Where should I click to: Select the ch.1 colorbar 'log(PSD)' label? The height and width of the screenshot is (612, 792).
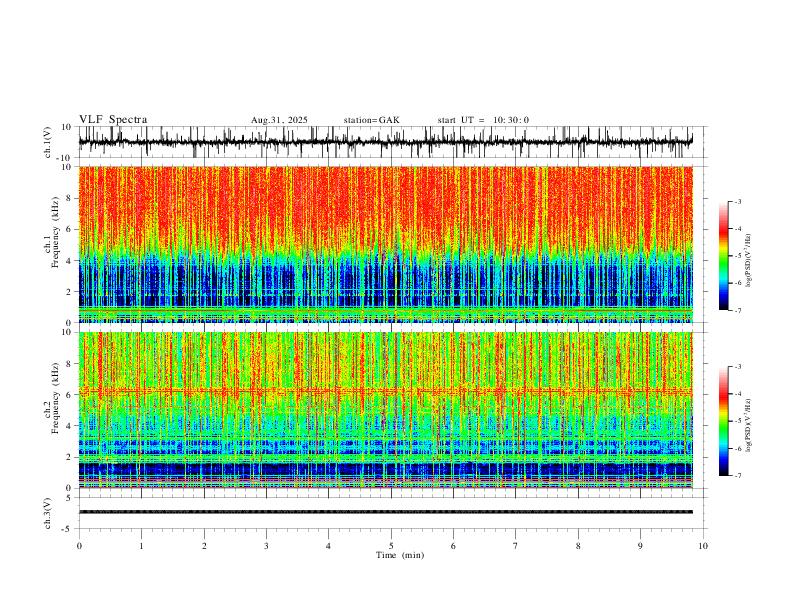coord(748,260)
